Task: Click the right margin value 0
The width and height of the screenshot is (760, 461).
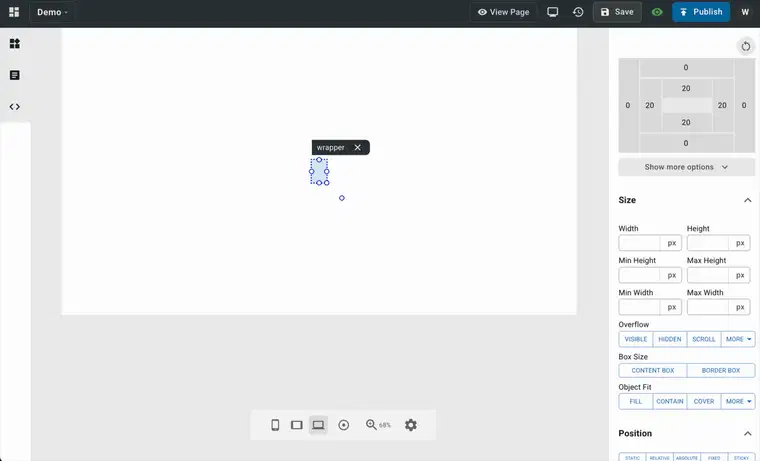Action: (744, 105)
